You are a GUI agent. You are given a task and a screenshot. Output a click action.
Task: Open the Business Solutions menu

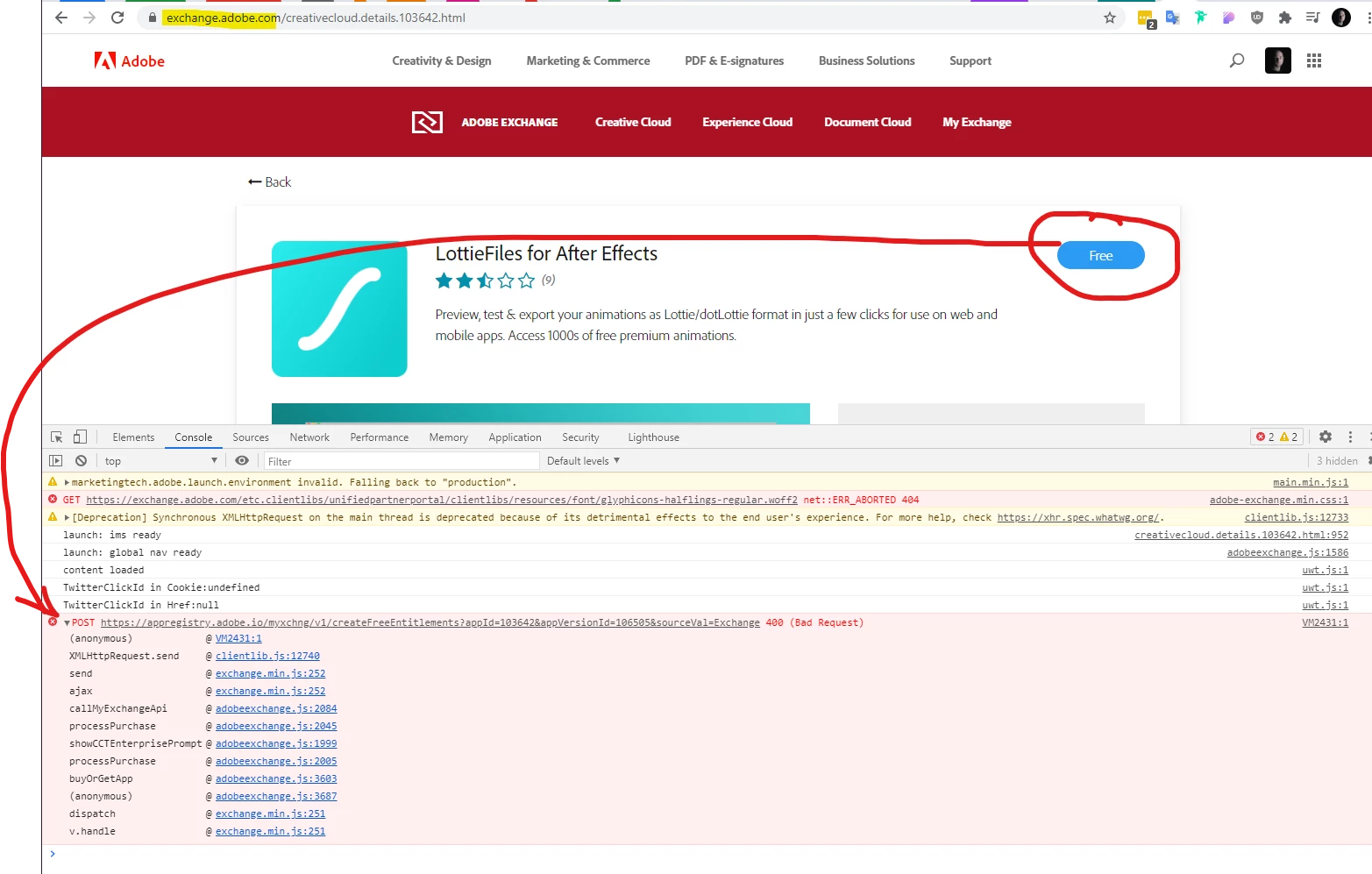(x=867, y=60)
